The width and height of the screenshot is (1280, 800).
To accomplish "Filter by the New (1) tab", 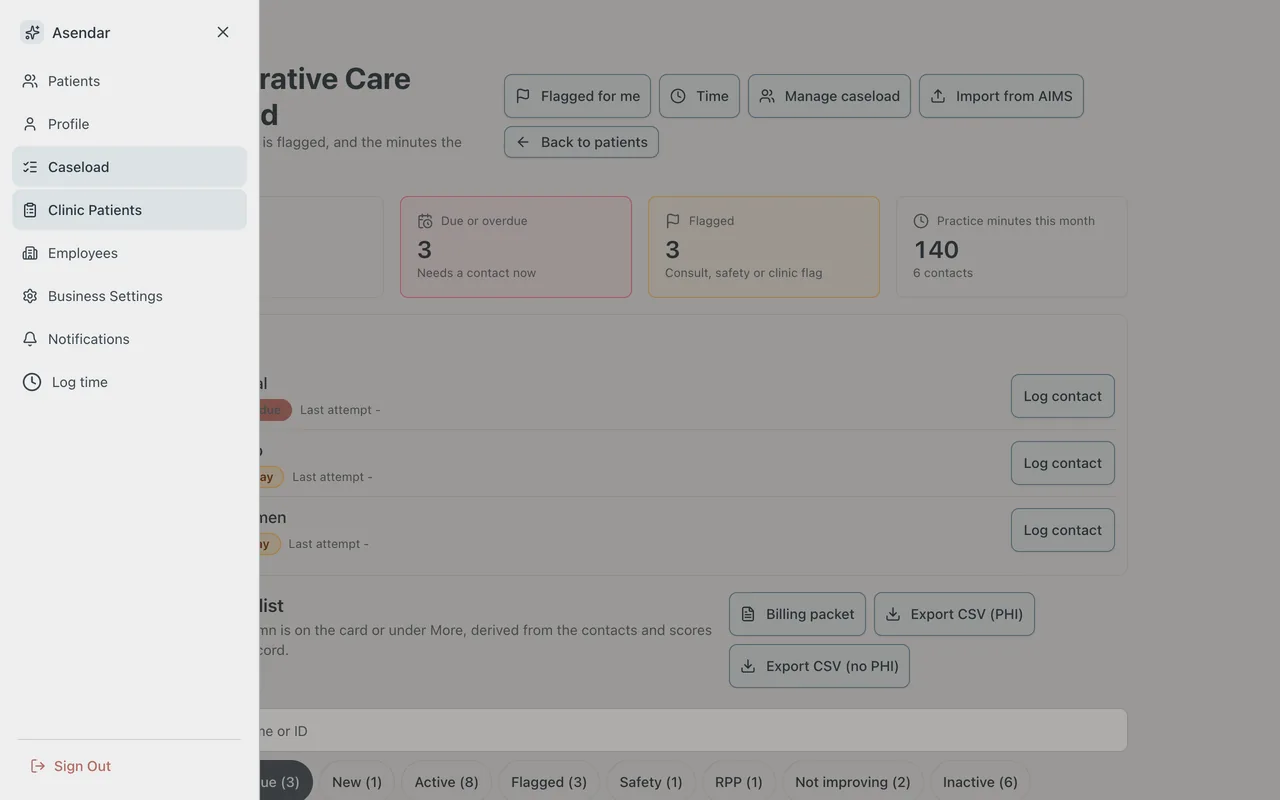I will (x=357, y=782).
